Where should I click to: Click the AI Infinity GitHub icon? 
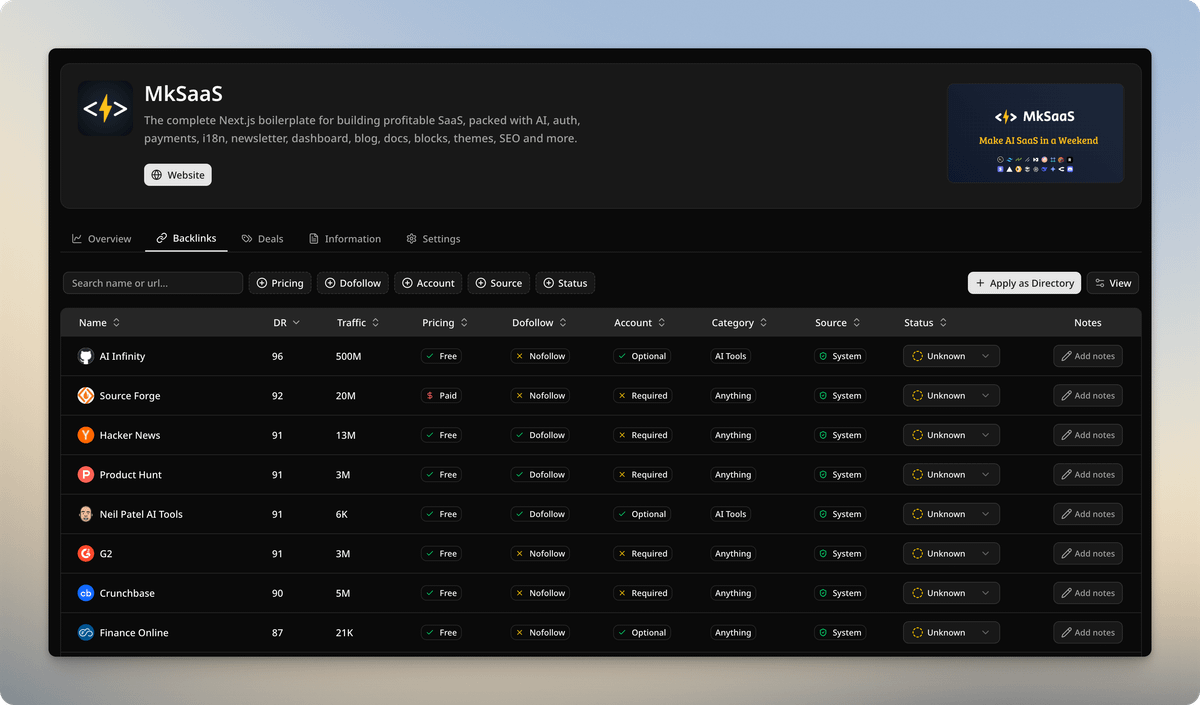[x=85, y=356]
